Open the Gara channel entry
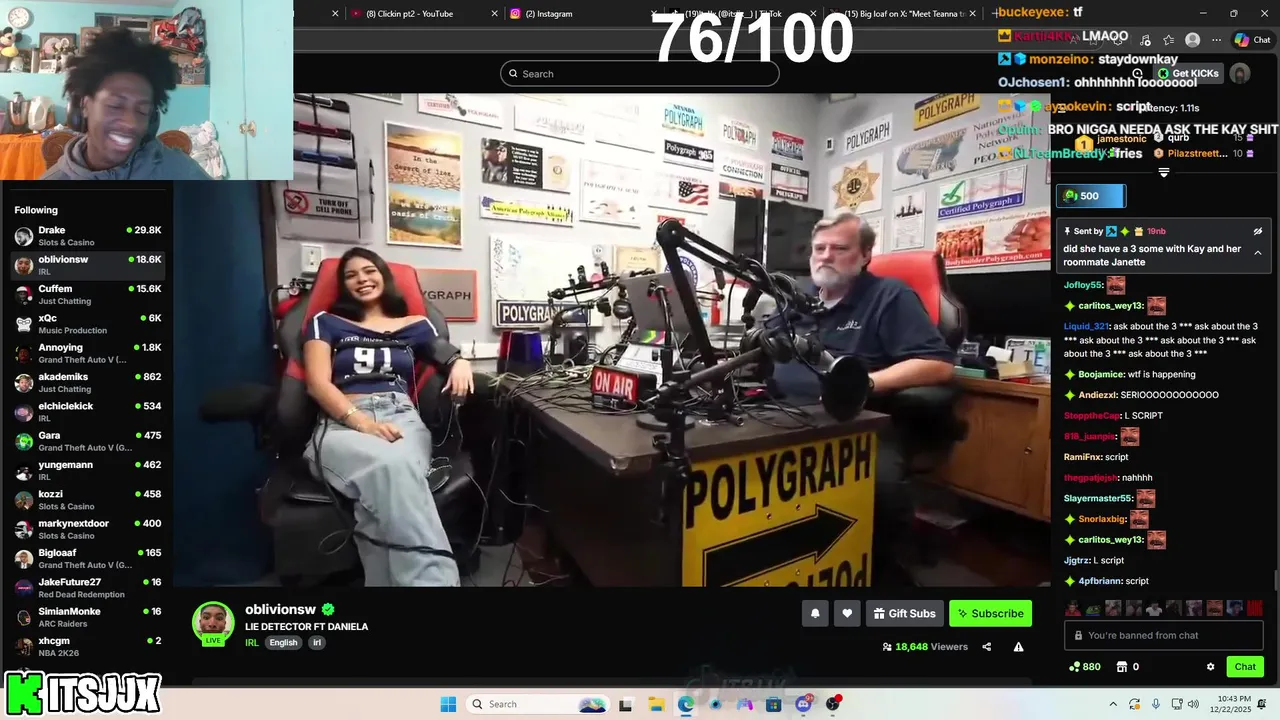This screenshot has height=720, width=1280. point(88,441)
